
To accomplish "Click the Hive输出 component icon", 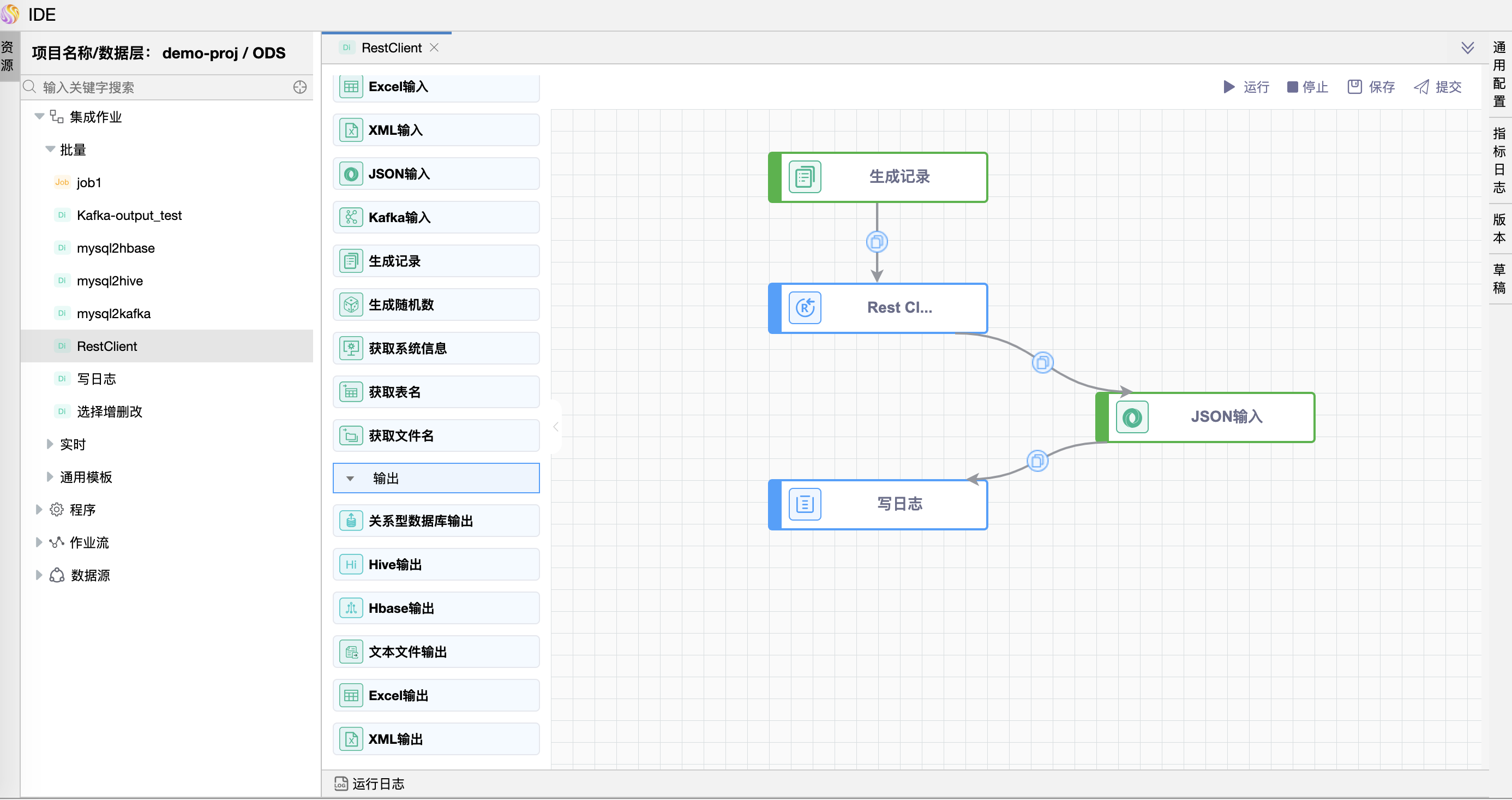I will click(351, 564).
